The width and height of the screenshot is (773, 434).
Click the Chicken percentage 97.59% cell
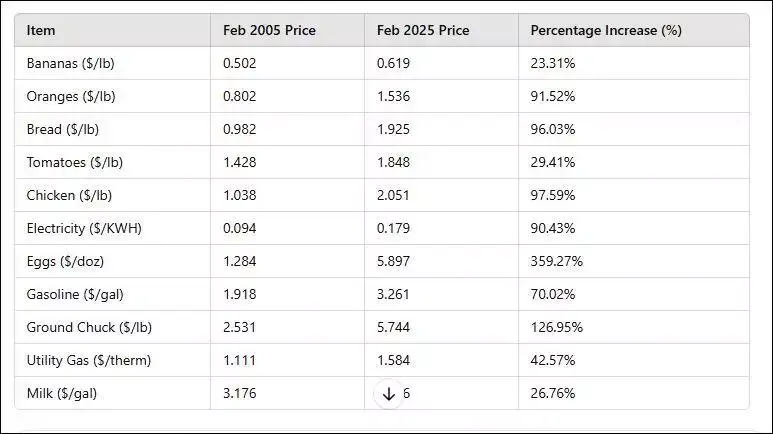pos(553,195)
